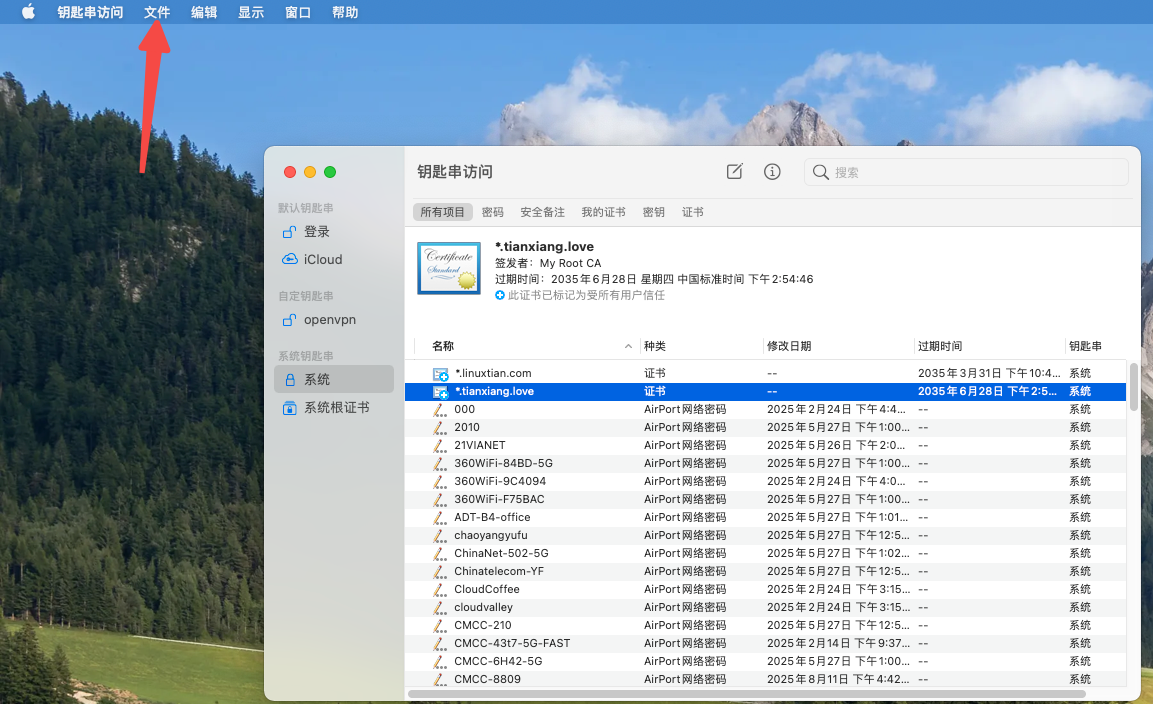Click the iCloud keychain icon in sidebar
Viewport: 1153px width, 704px height.
[289, 259]
